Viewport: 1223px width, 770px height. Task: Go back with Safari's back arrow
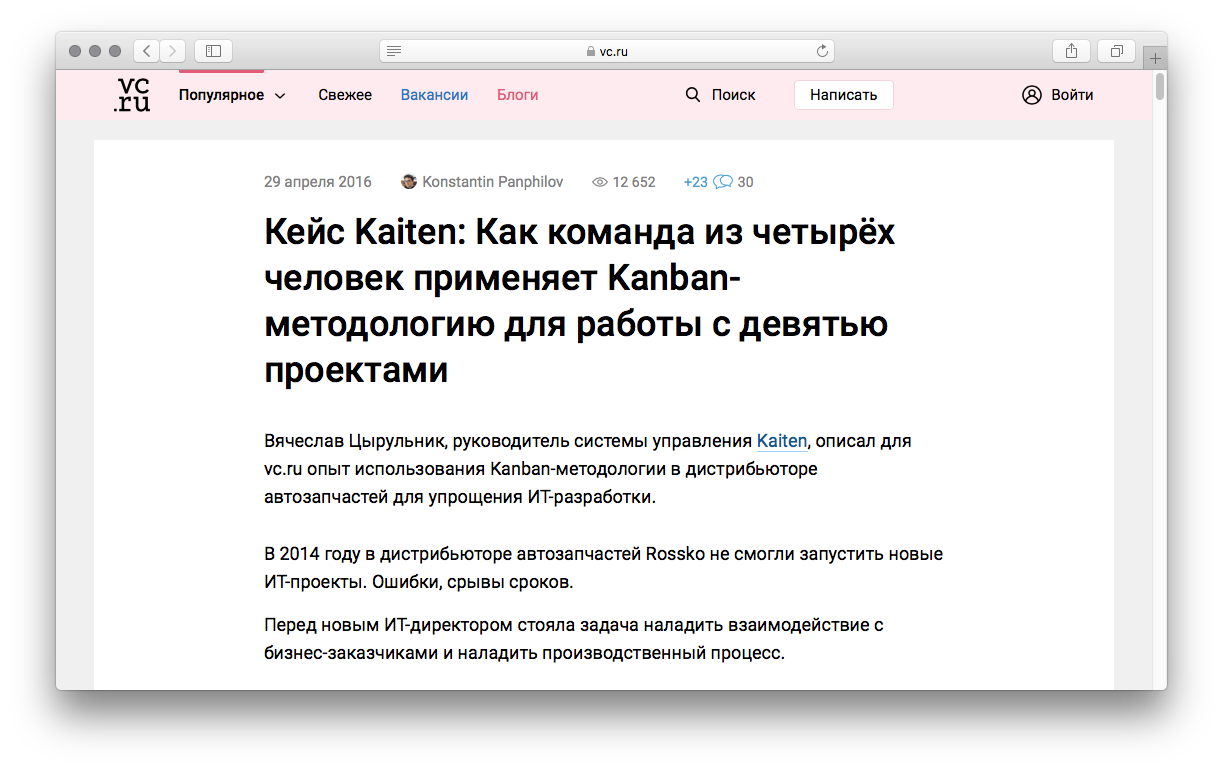146,51
